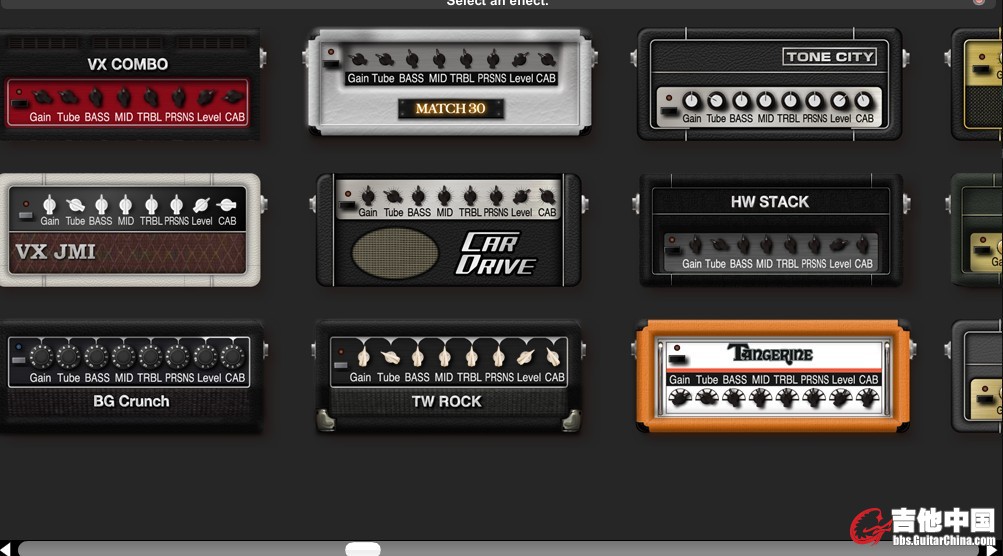The height and width of the screenshot is (556, 1003).
Task: Click the Tube knob on TW ROCK
Action: coord(390,356)
